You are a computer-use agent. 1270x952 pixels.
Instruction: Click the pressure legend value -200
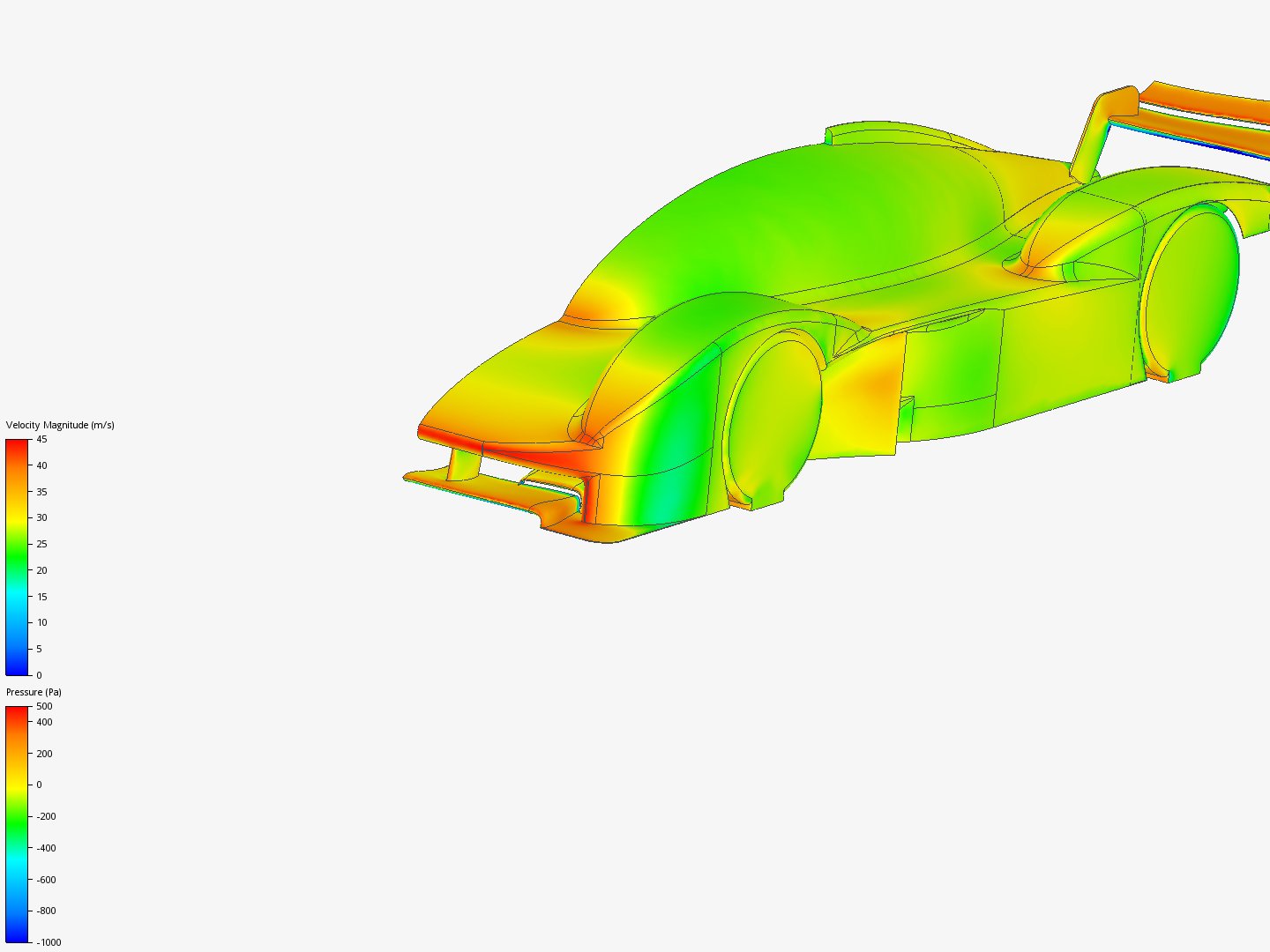[x=46, y=816]
